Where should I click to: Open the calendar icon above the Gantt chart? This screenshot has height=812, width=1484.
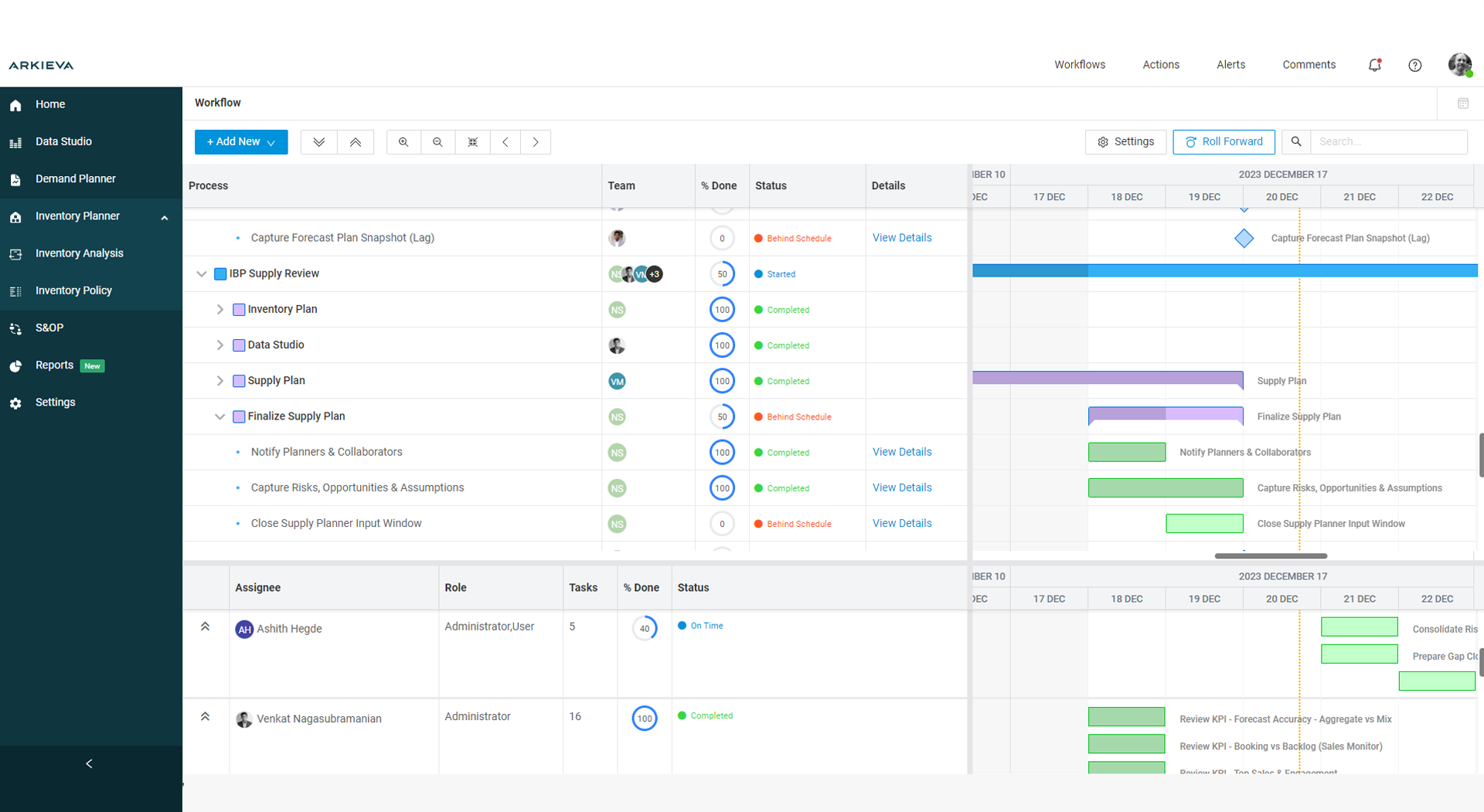(x=1462, y=103)
